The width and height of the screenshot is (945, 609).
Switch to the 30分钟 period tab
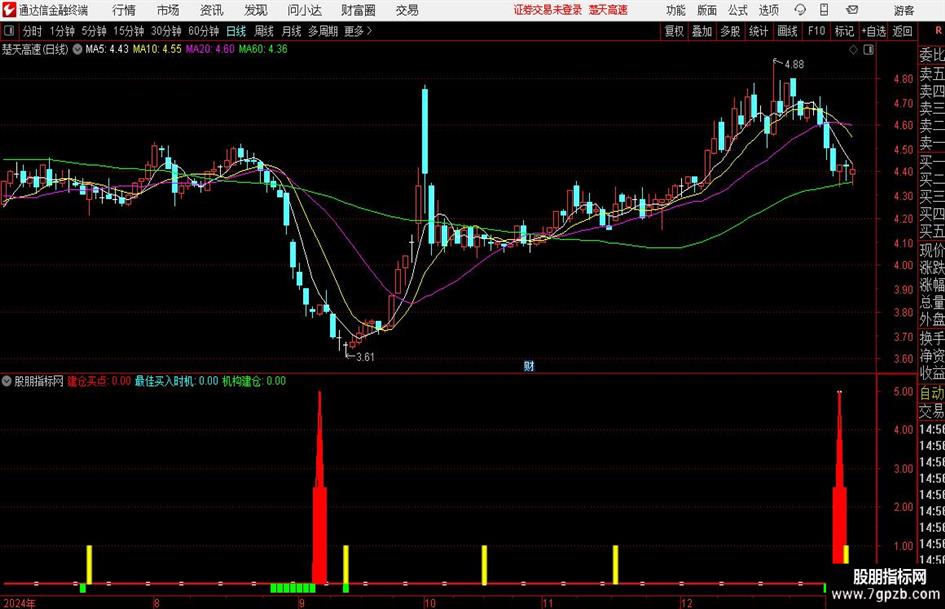(166, 31)
